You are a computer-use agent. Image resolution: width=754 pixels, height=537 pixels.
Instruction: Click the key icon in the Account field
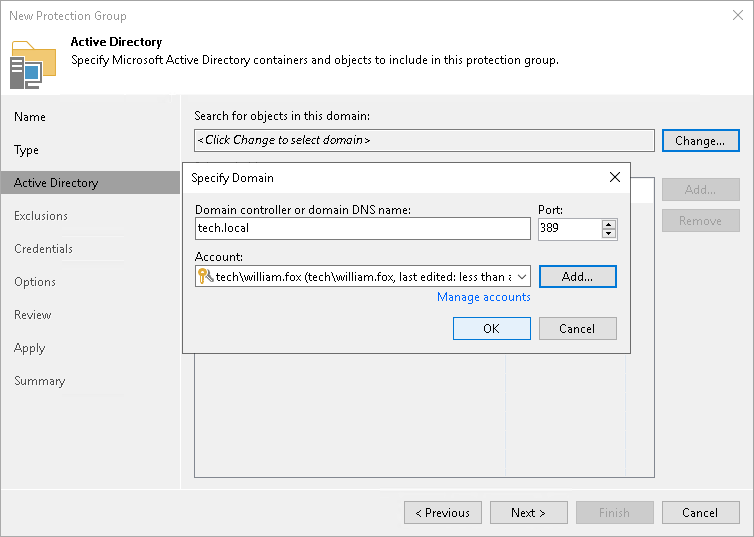[x=205, y=277]
